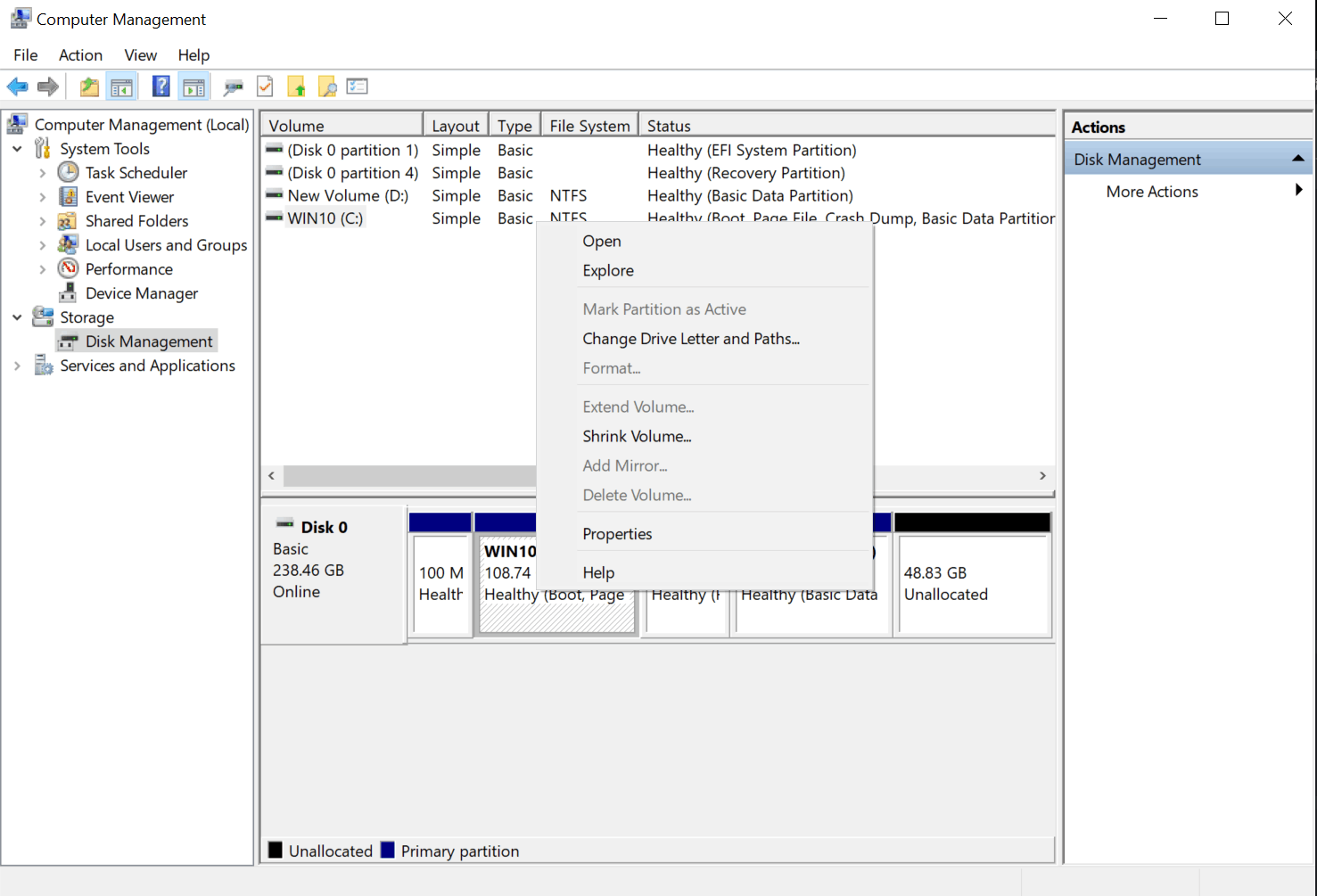Viewport: 1317px width, 896px height.
Task: Click the blue Help question mark icon
Action: click(x=161, y=86)
